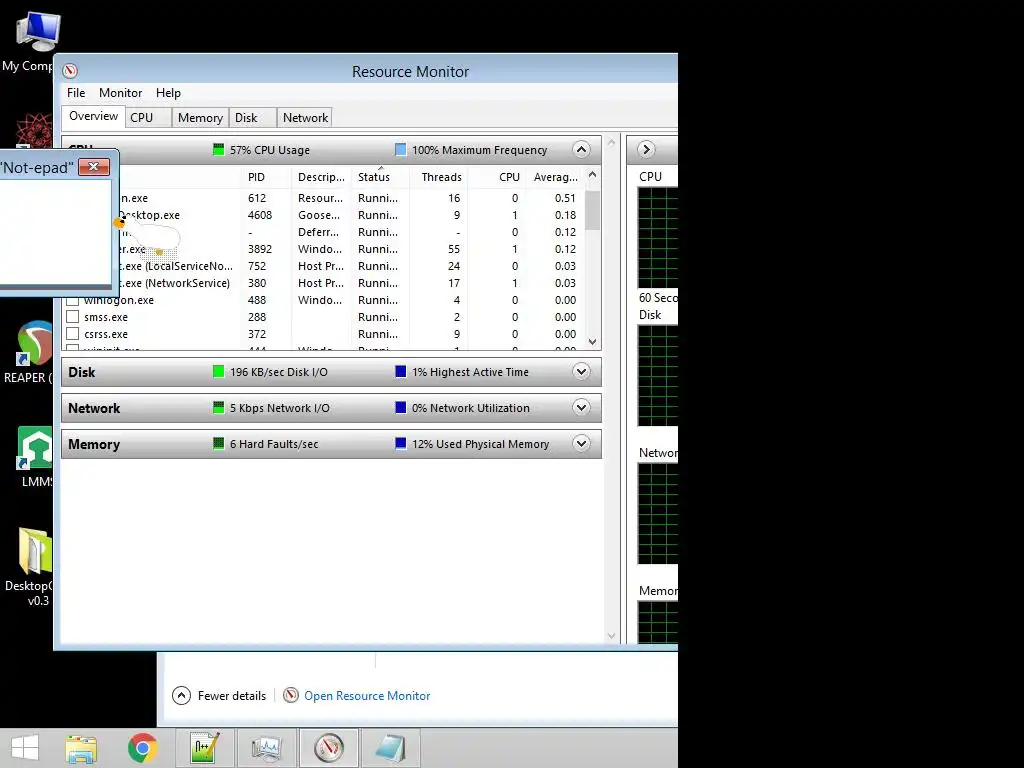Open the File menu
This screenshot has height=768, width=1024.
pyautogui.click(x=76, y=93)
